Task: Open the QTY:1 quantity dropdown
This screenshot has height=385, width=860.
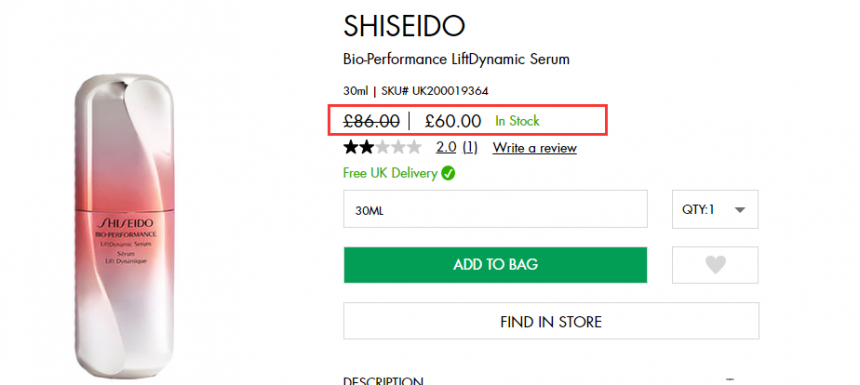Action: point(715,209)
